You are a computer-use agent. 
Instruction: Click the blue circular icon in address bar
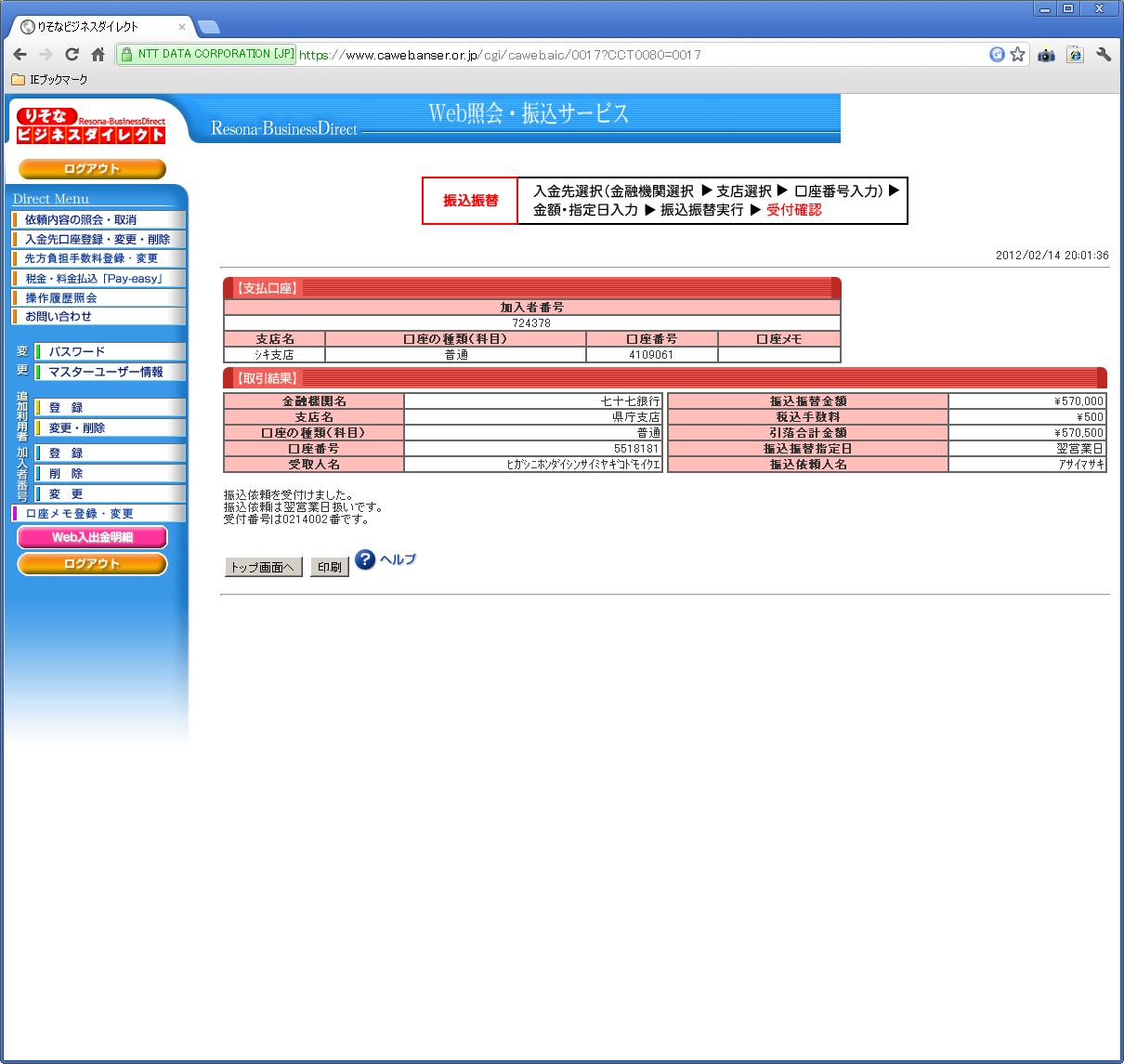pos(997,55)
